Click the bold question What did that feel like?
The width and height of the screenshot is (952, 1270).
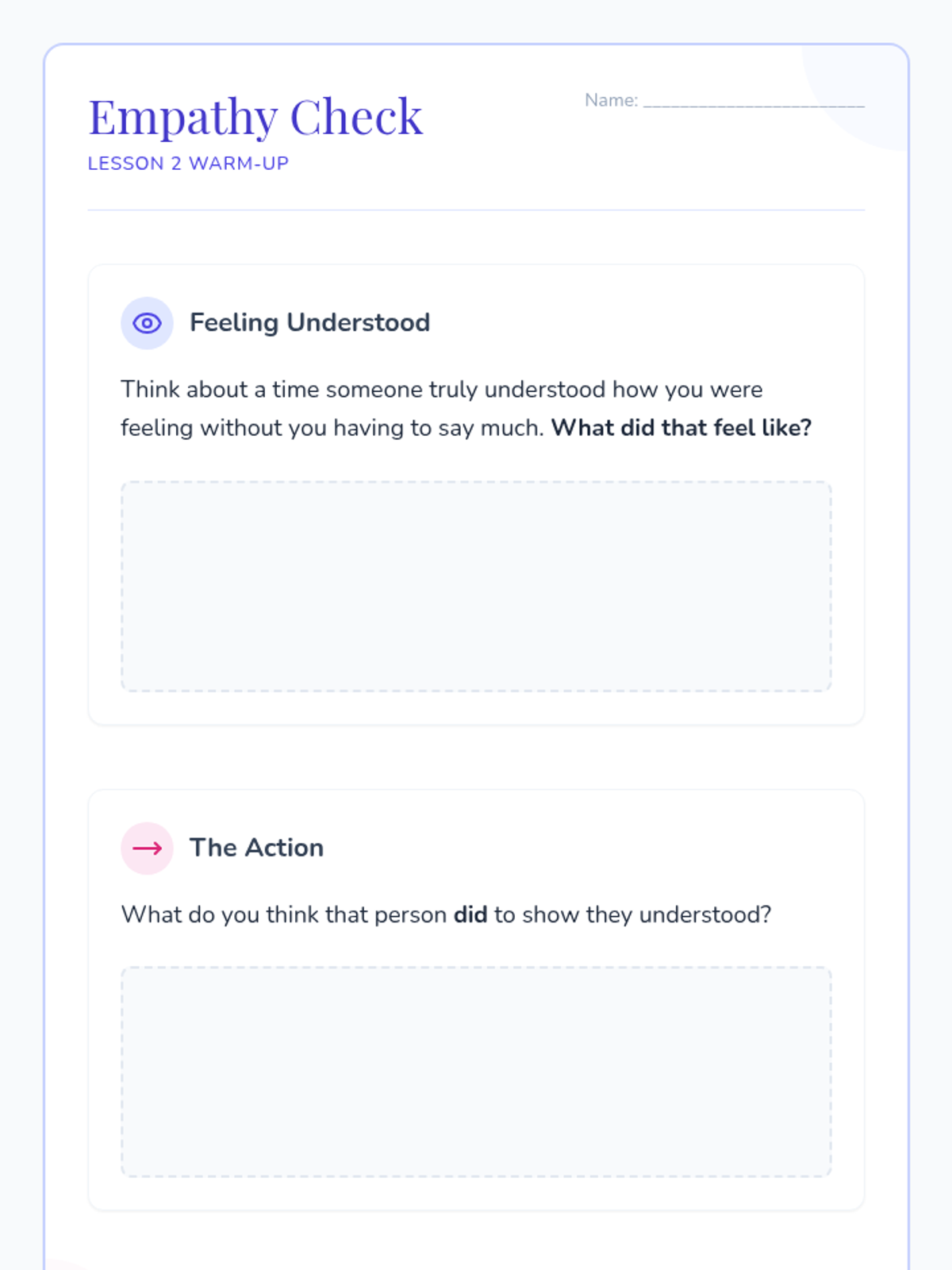(681, 428)
